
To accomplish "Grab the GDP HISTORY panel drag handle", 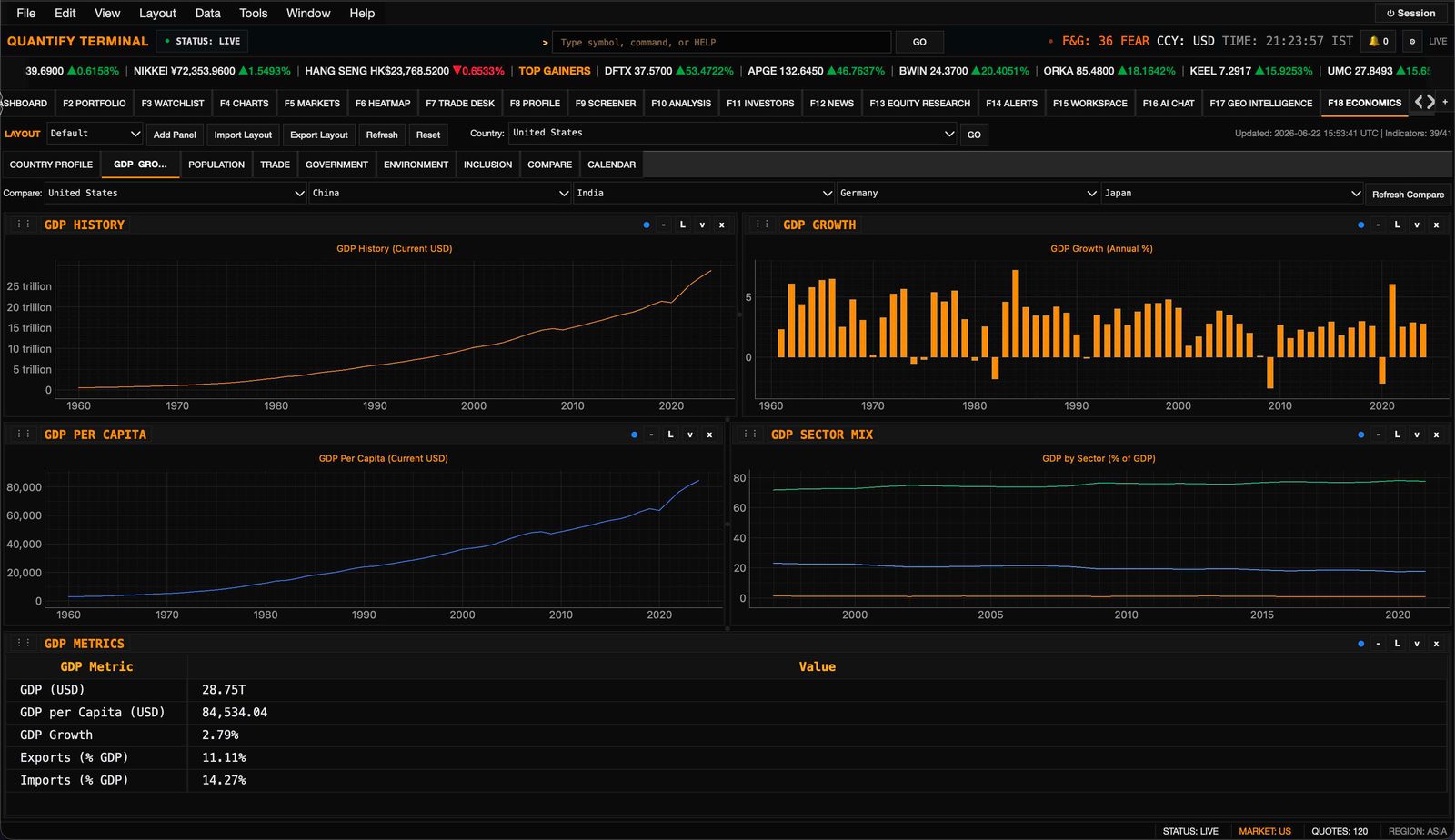I will click(x=24, y=225).
